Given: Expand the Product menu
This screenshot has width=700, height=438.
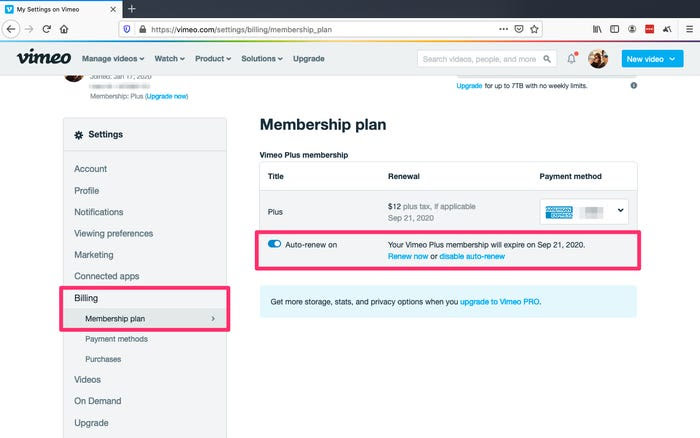Looking at the screenshot, I should tap(213, 58).
